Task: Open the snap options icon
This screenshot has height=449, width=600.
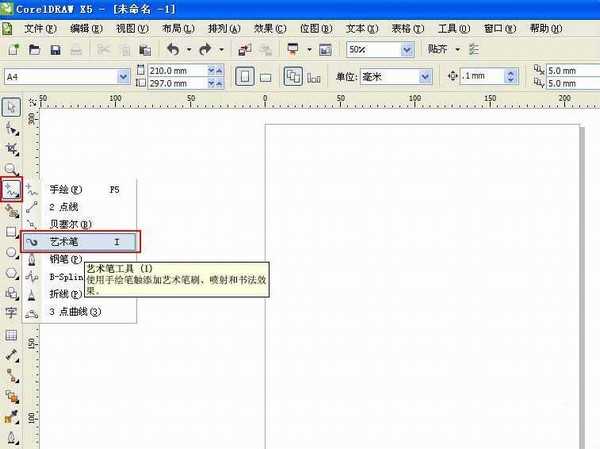Action: tap(474, 49)
